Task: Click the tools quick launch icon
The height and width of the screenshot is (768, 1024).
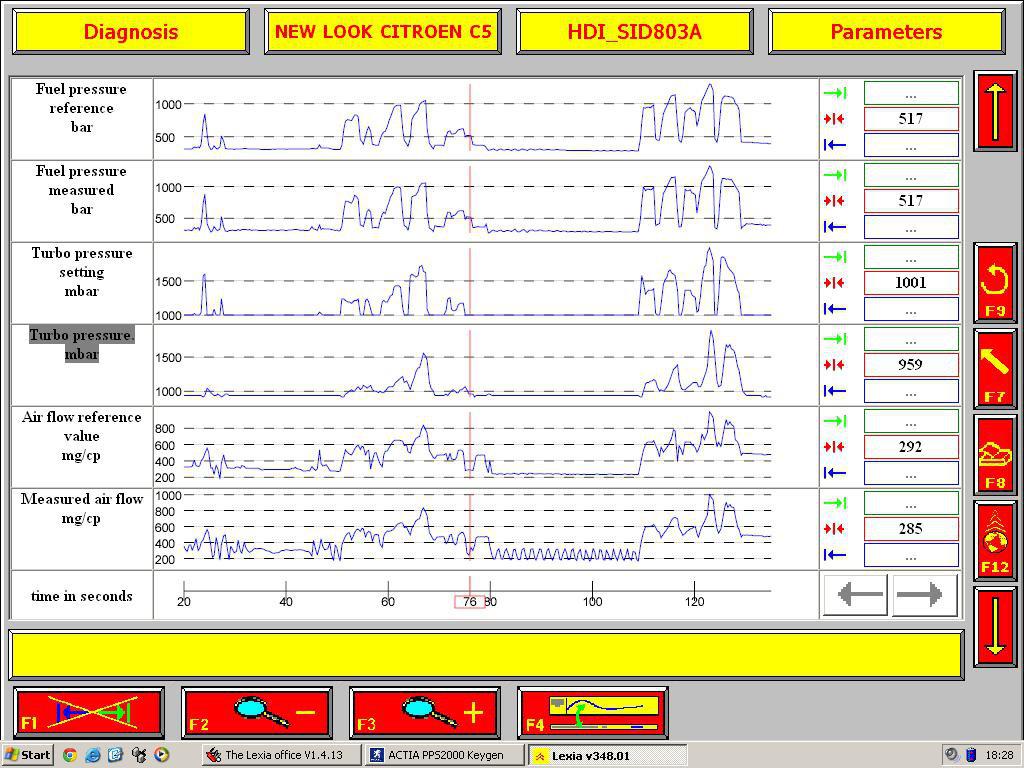Action: coord(138,755)
